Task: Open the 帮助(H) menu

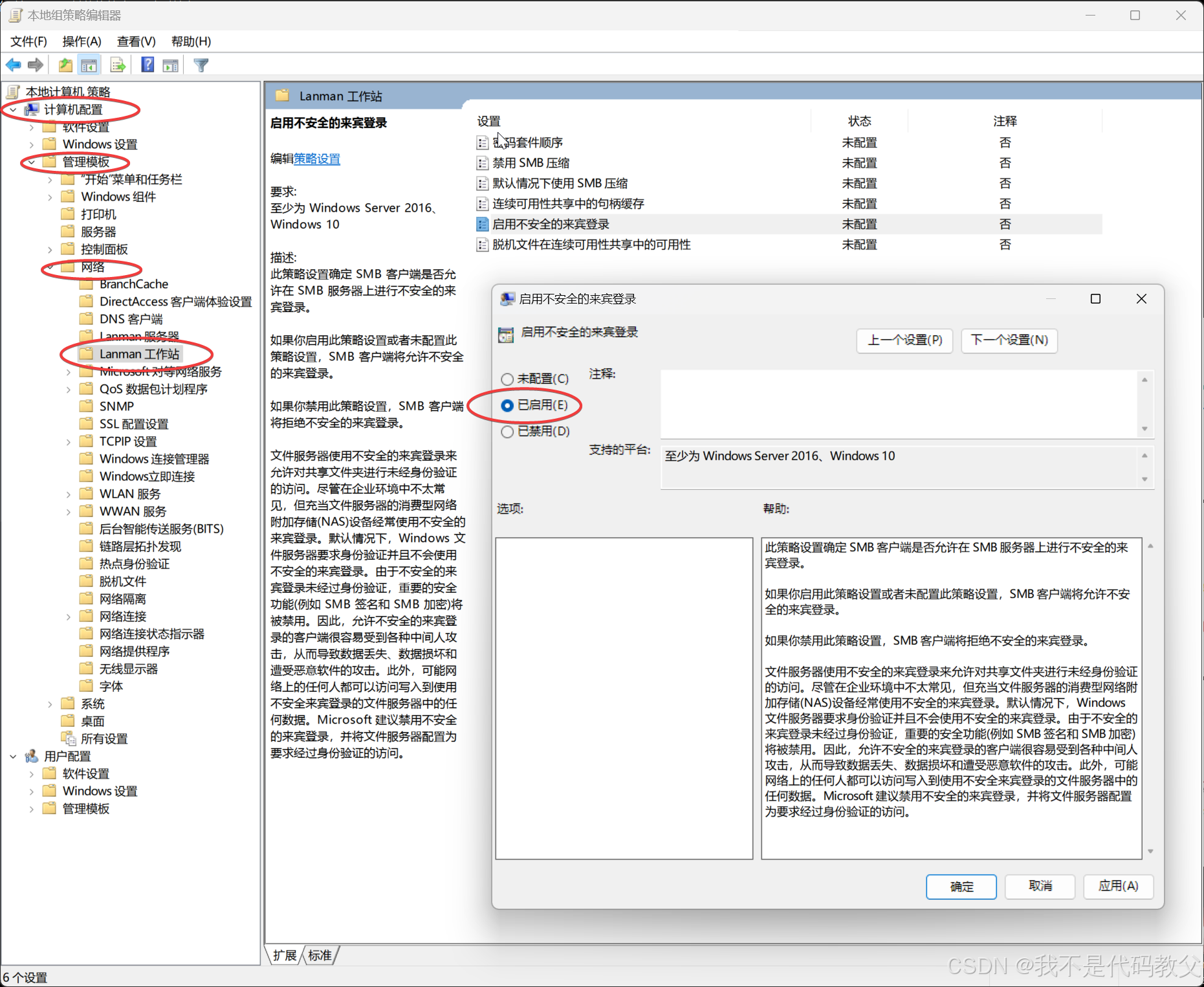Action: pyautogui.click(x=191, y=41)
